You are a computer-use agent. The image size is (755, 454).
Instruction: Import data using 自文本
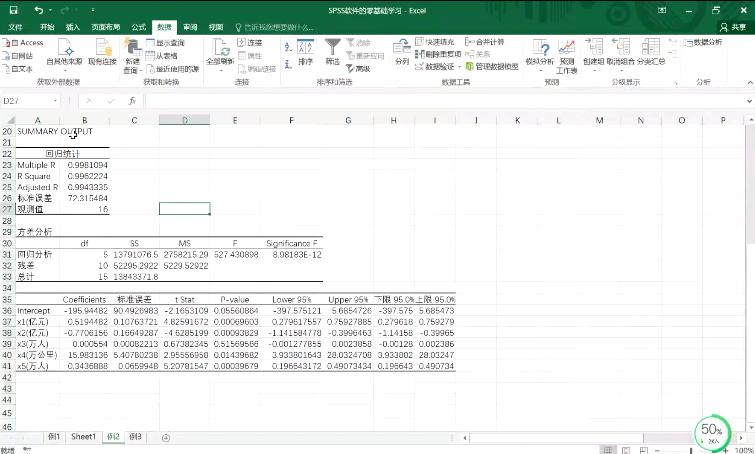[18, 69]
